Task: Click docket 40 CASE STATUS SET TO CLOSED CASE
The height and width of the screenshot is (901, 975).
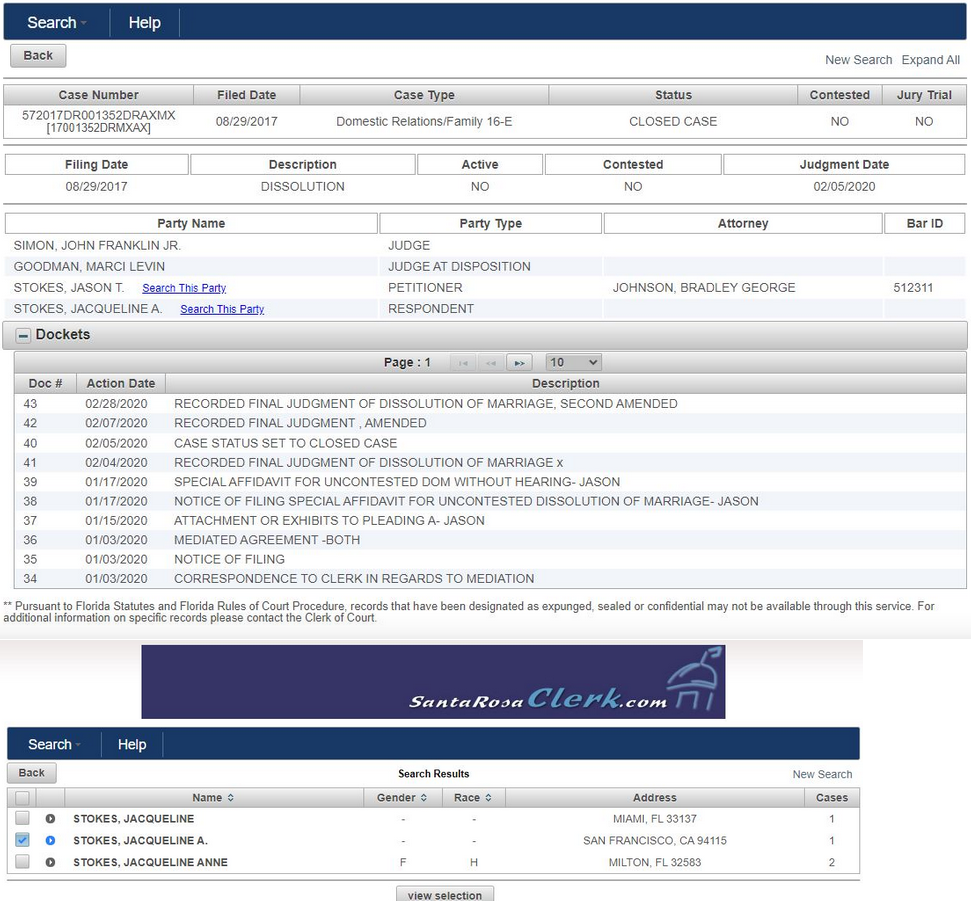Action: [x=285, y=443]
